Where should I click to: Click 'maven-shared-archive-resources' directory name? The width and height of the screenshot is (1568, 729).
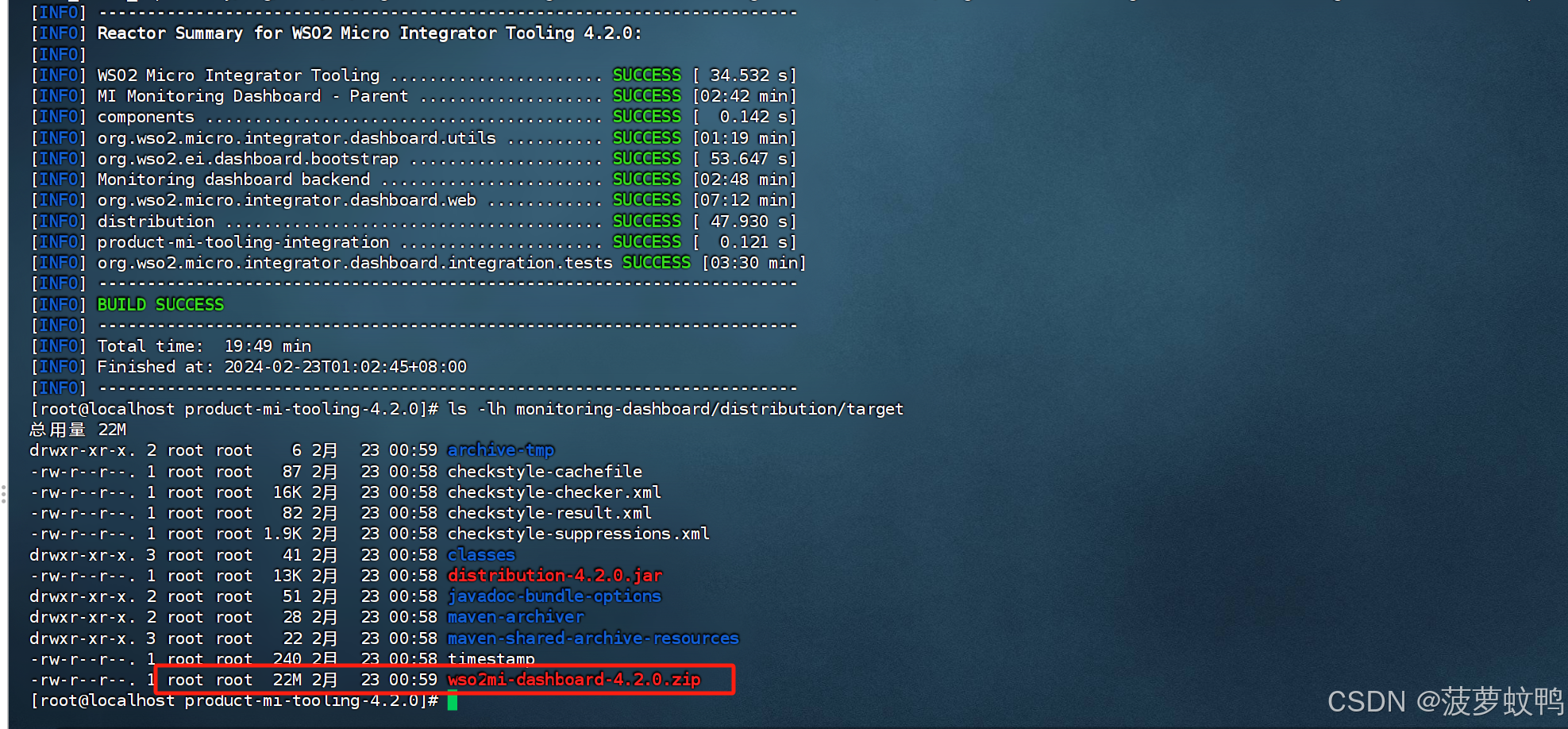(x=593, y=638)
